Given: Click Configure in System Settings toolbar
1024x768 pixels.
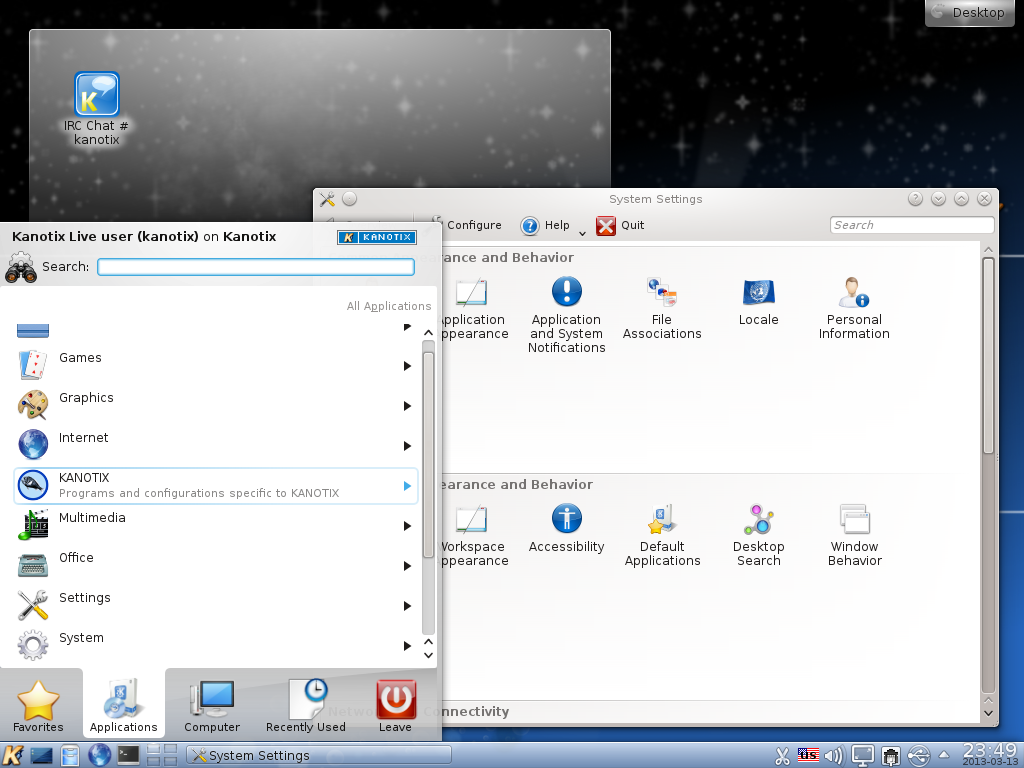Looking at the screenshot, I should pyautogui.click(x=466, y=225).
